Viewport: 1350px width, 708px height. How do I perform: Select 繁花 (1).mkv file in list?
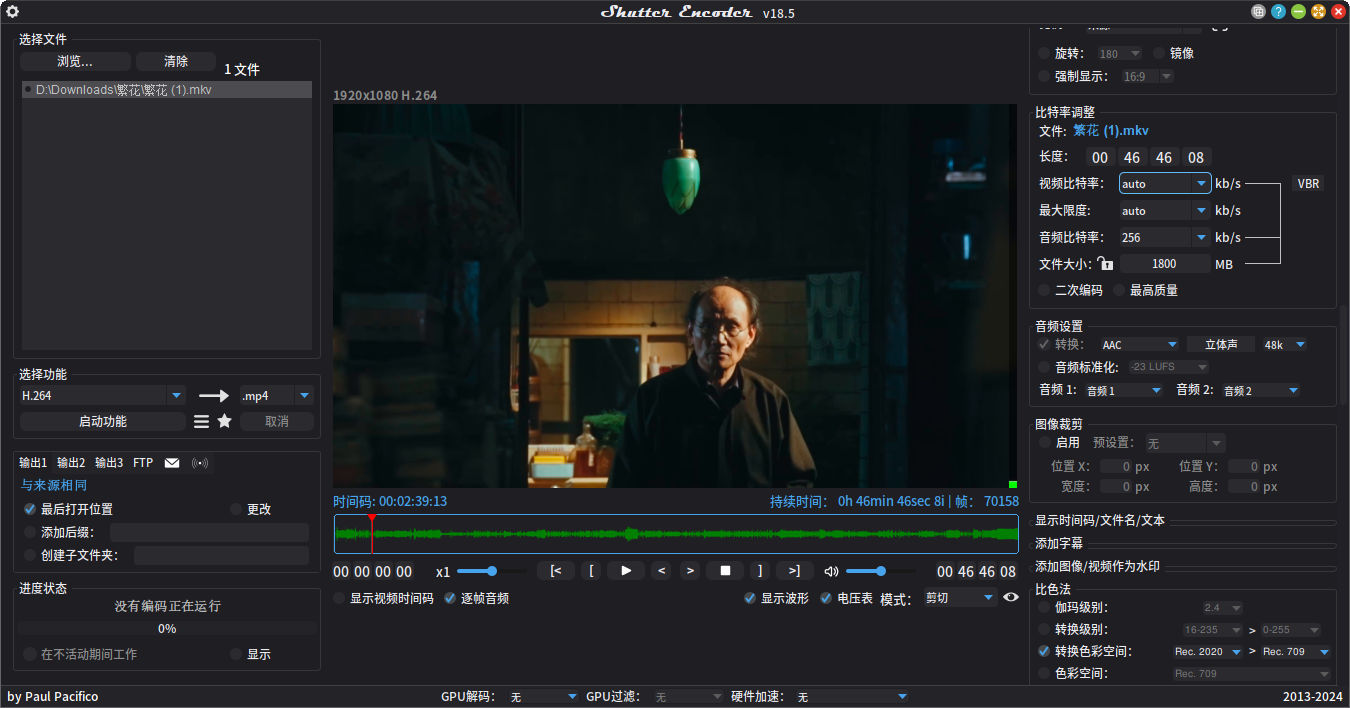[167, 90]
